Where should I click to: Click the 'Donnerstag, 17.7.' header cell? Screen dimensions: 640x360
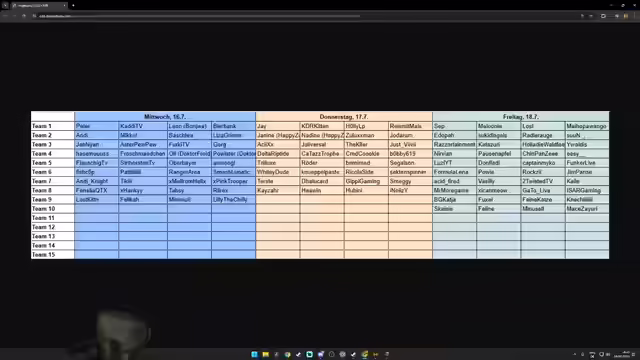[x=344, y=117]
